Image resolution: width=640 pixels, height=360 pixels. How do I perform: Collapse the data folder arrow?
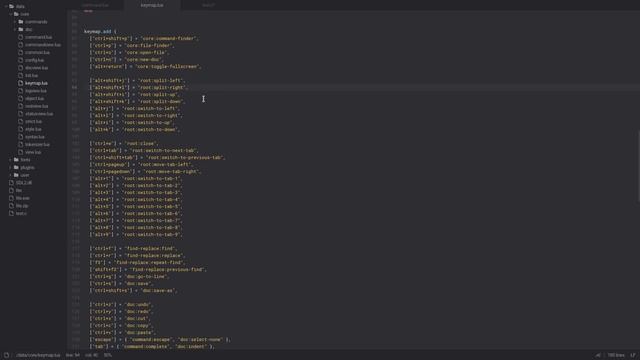point(6,7)
